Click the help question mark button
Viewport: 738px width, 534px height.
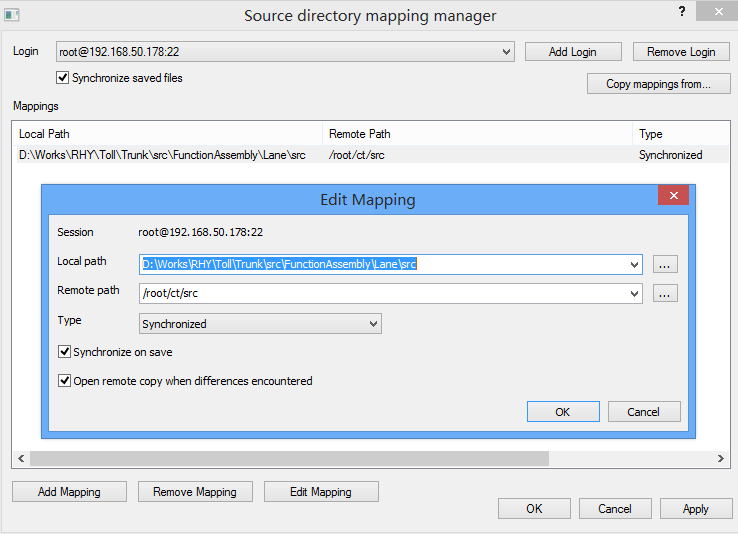(x=682, y=11)
